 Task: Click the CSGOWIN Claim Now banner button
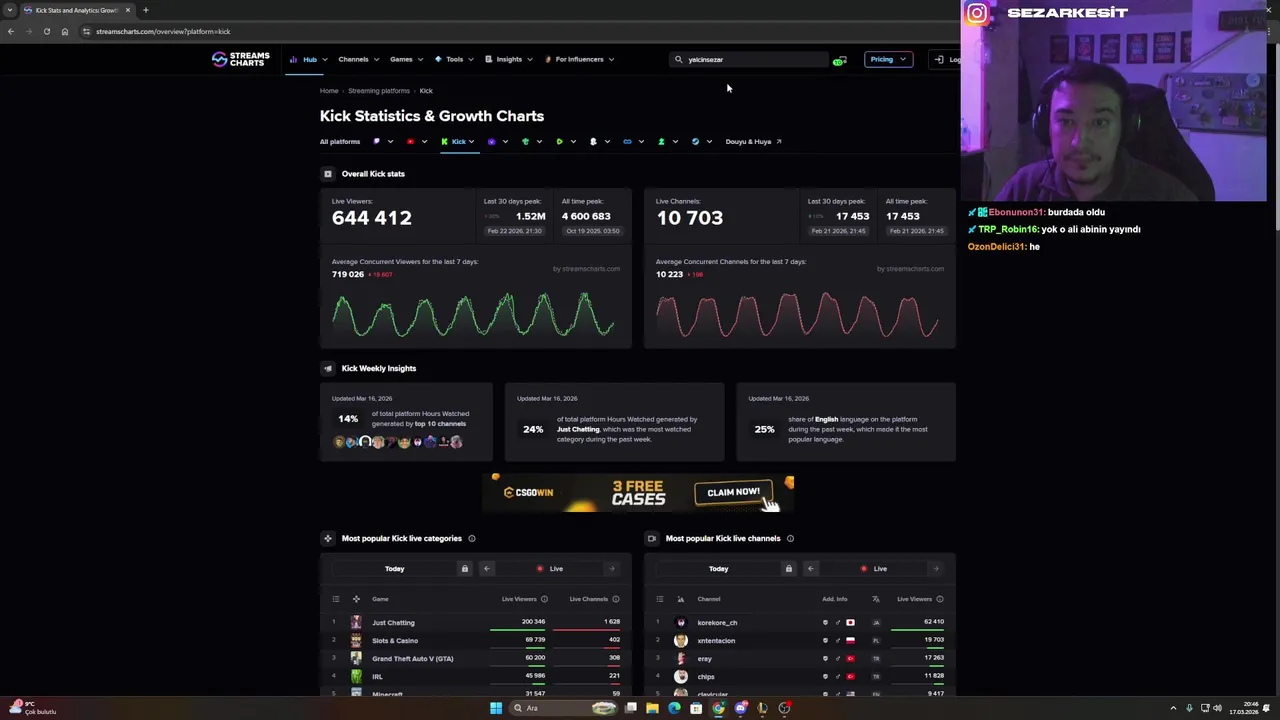click(734, 492)
